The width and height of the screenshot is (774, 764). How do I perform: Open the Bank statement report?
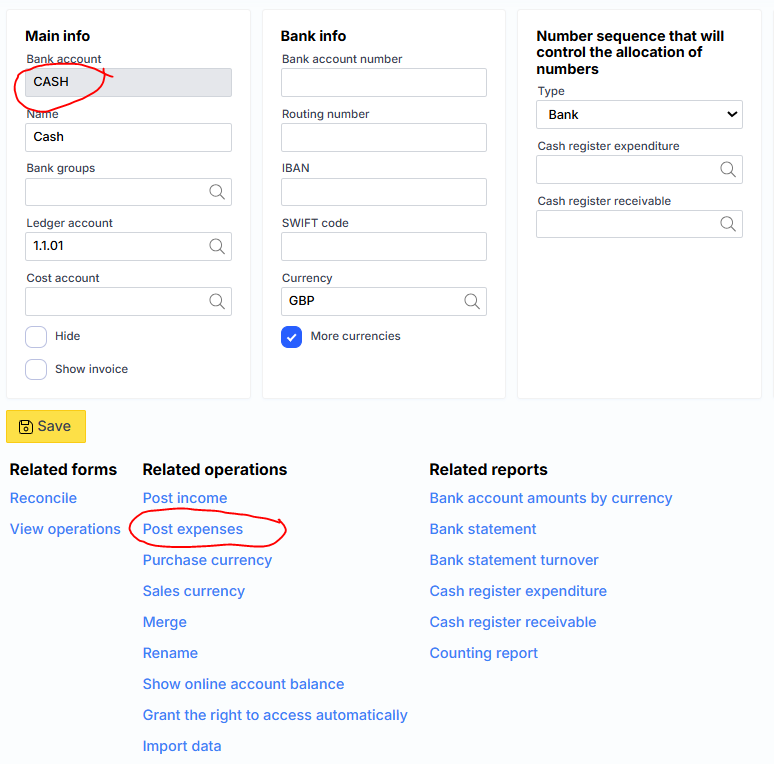(x=483, y=529)
